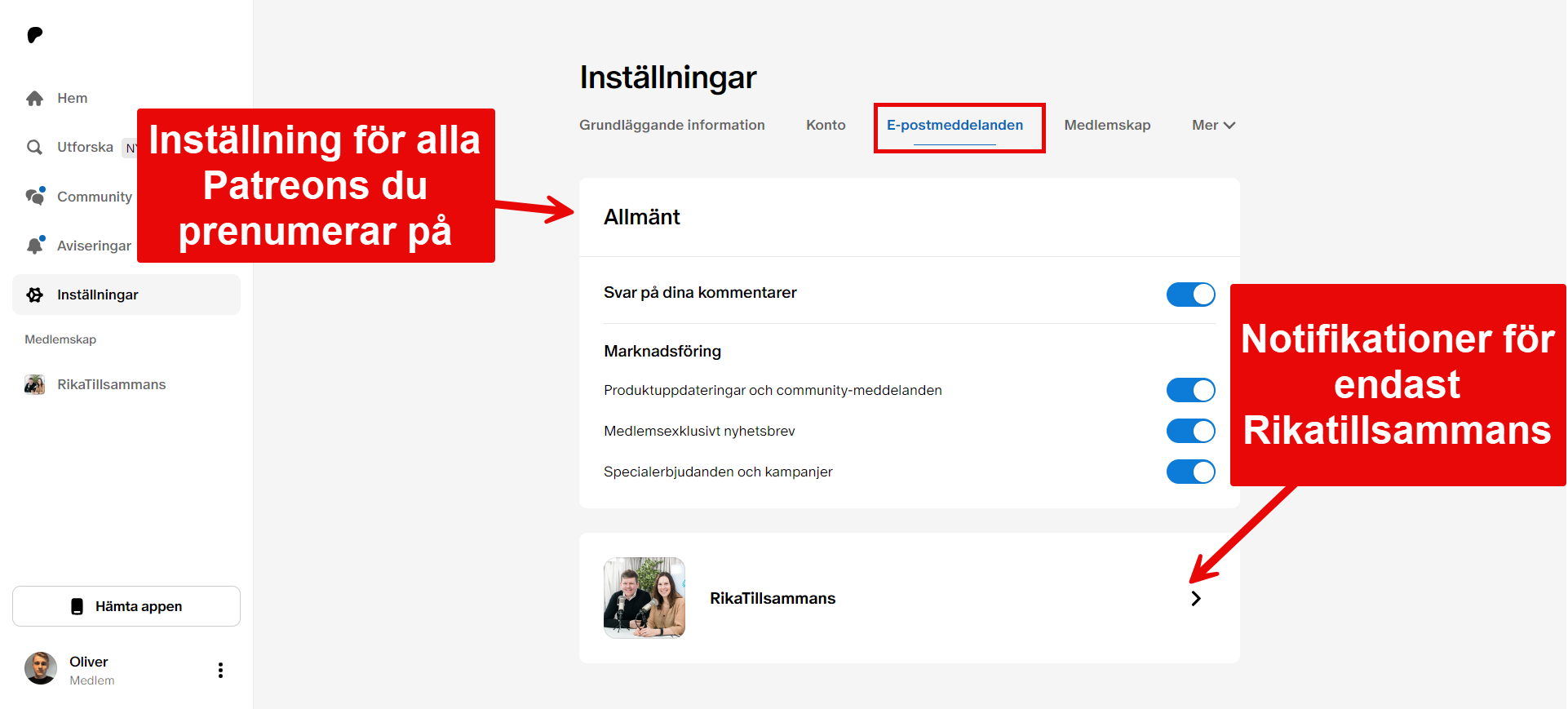Click RikaTillsammans avatar in sidebar

[34, 384]
